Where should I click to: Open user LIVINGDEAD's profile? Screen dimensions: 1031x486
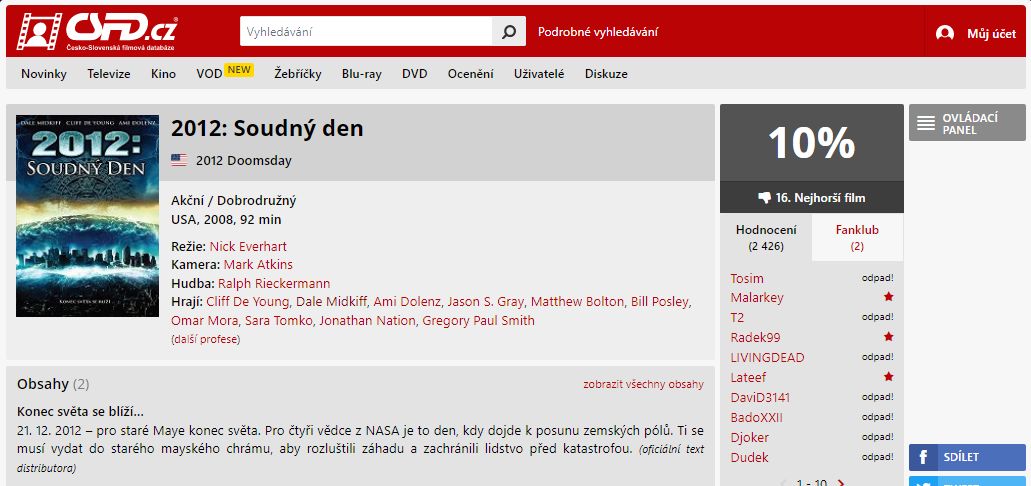click(x=767, y=357)
